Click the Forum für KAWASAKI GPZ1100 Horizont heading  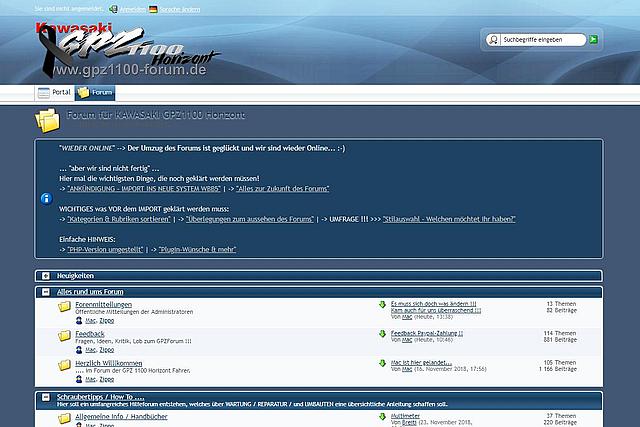[x=156, y=115]
